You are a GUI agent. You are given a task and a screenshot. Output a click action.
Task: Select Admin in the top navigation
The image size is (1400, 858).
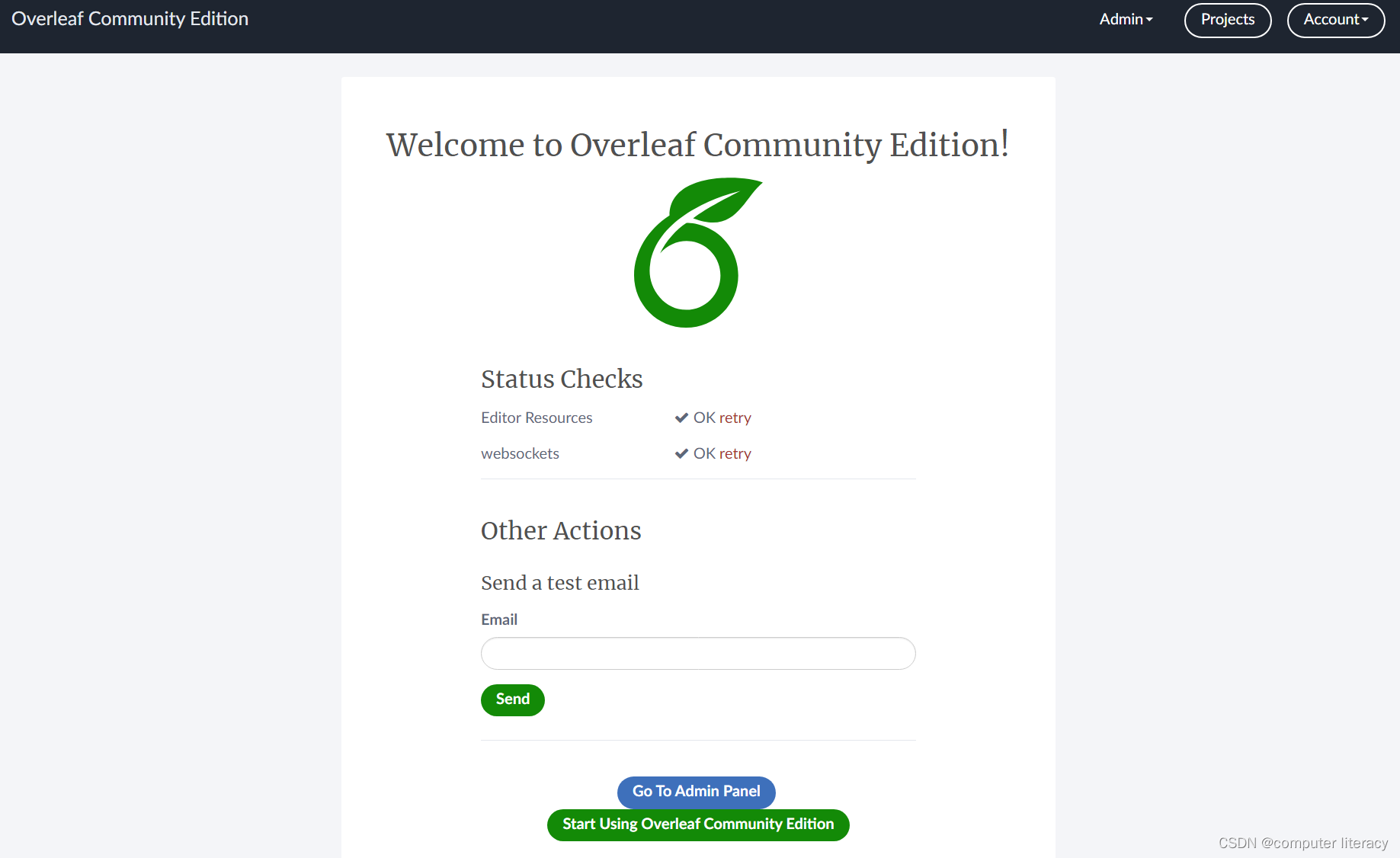point(1120,19)
